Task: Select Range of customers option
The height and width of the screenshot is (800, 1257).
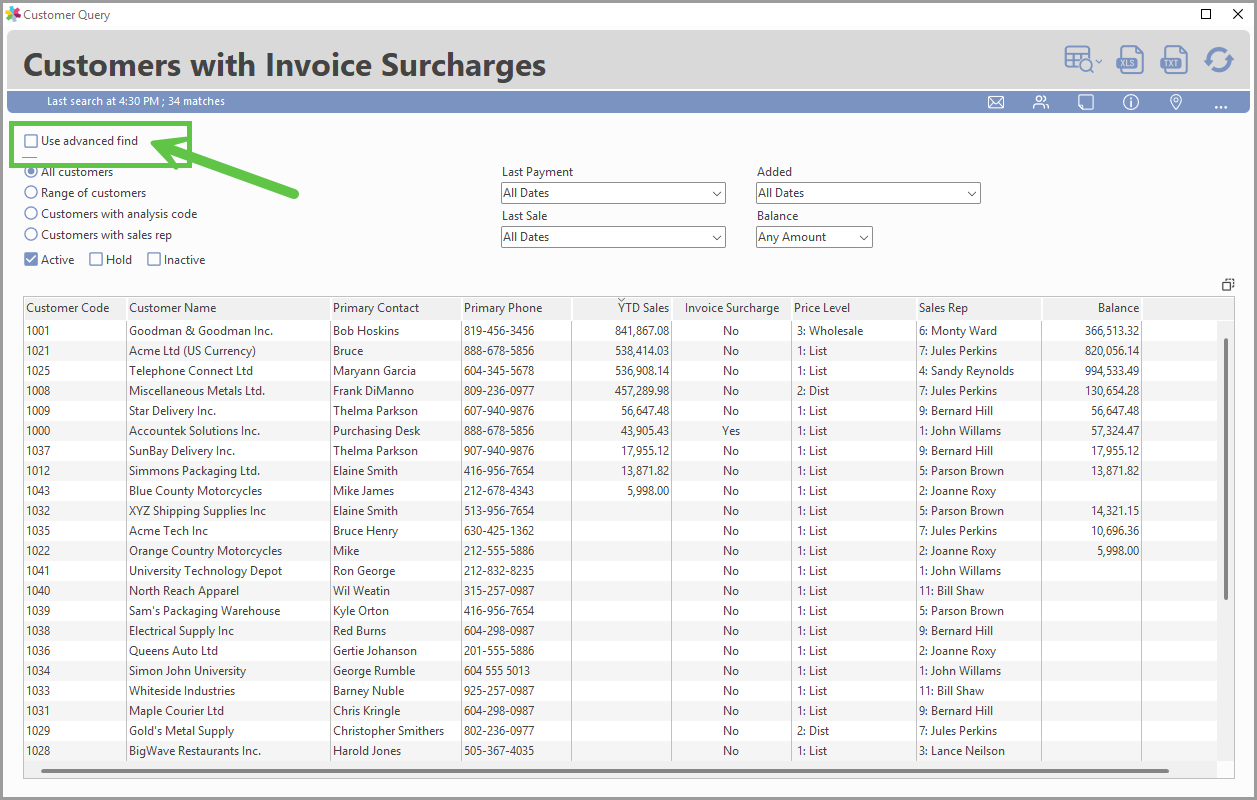Action: coord(31,193)
